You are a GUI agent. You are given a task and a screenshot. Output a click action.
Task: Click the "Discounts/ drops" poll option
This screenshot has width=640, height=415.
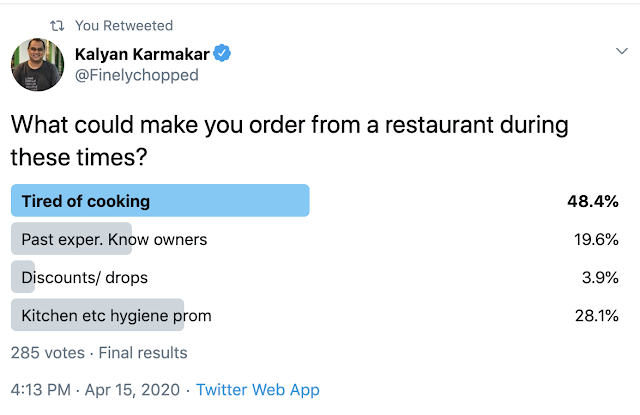click(84, 277)
